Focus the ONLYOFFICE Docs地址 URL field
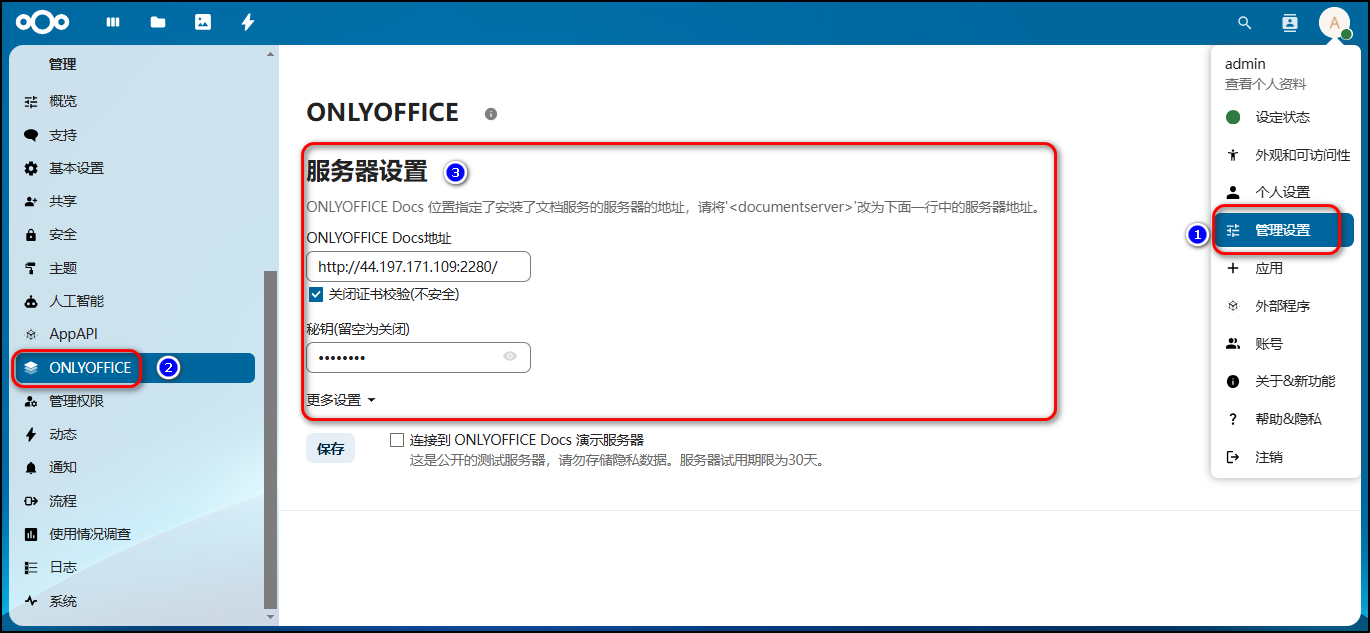This screenshot has width=1370, height=633. click(x=418, y=267)
